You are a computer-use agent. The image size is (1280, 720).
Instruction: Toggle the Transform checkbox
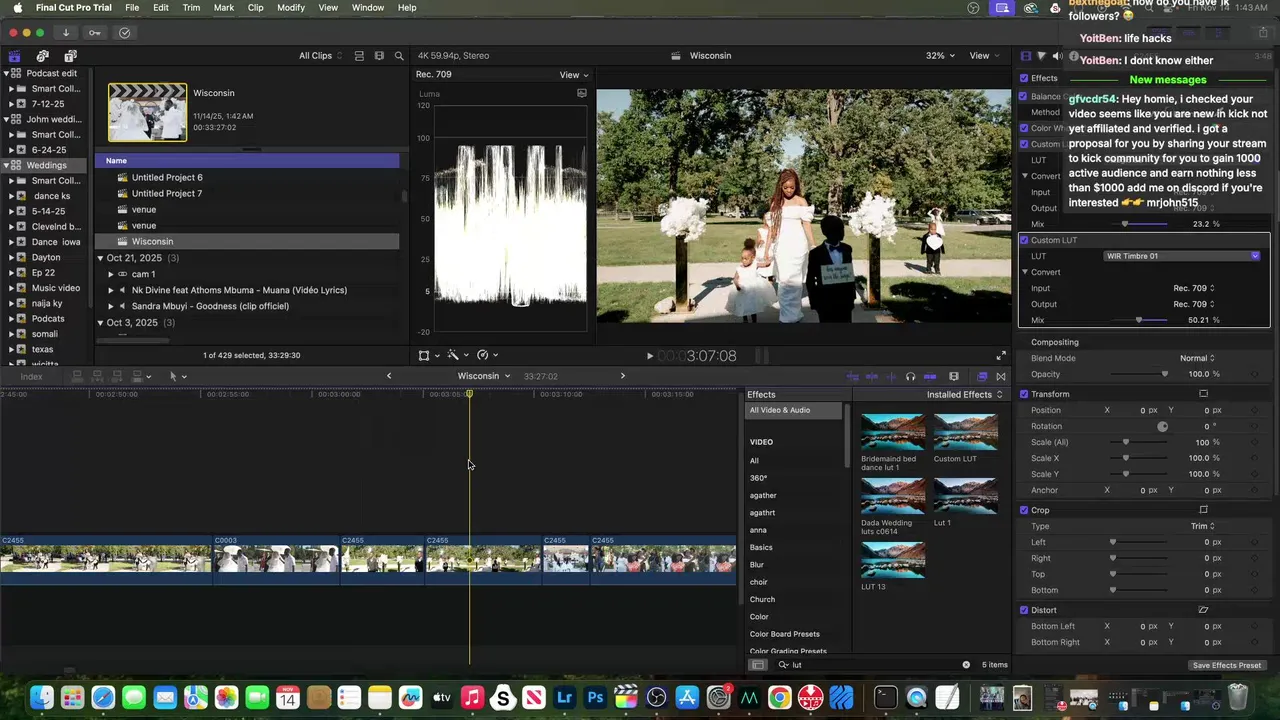(x=1024, y=394)
